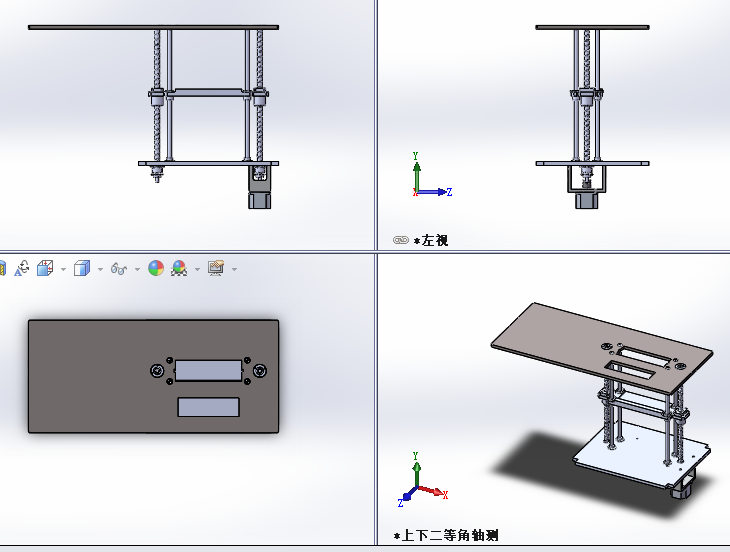Select the white base plate in isometric view
730x552 pixels.
click(638, 458)
